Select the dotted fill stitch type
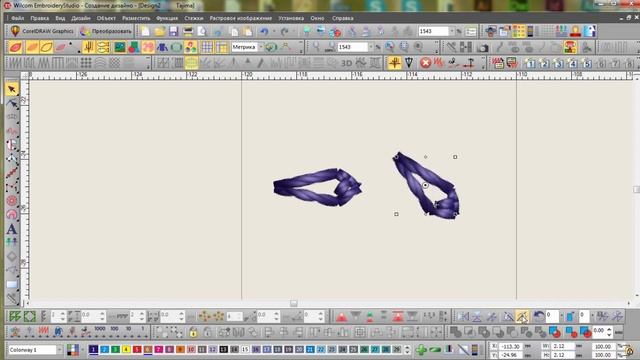 pyautogui.click(x=86, y=63)
